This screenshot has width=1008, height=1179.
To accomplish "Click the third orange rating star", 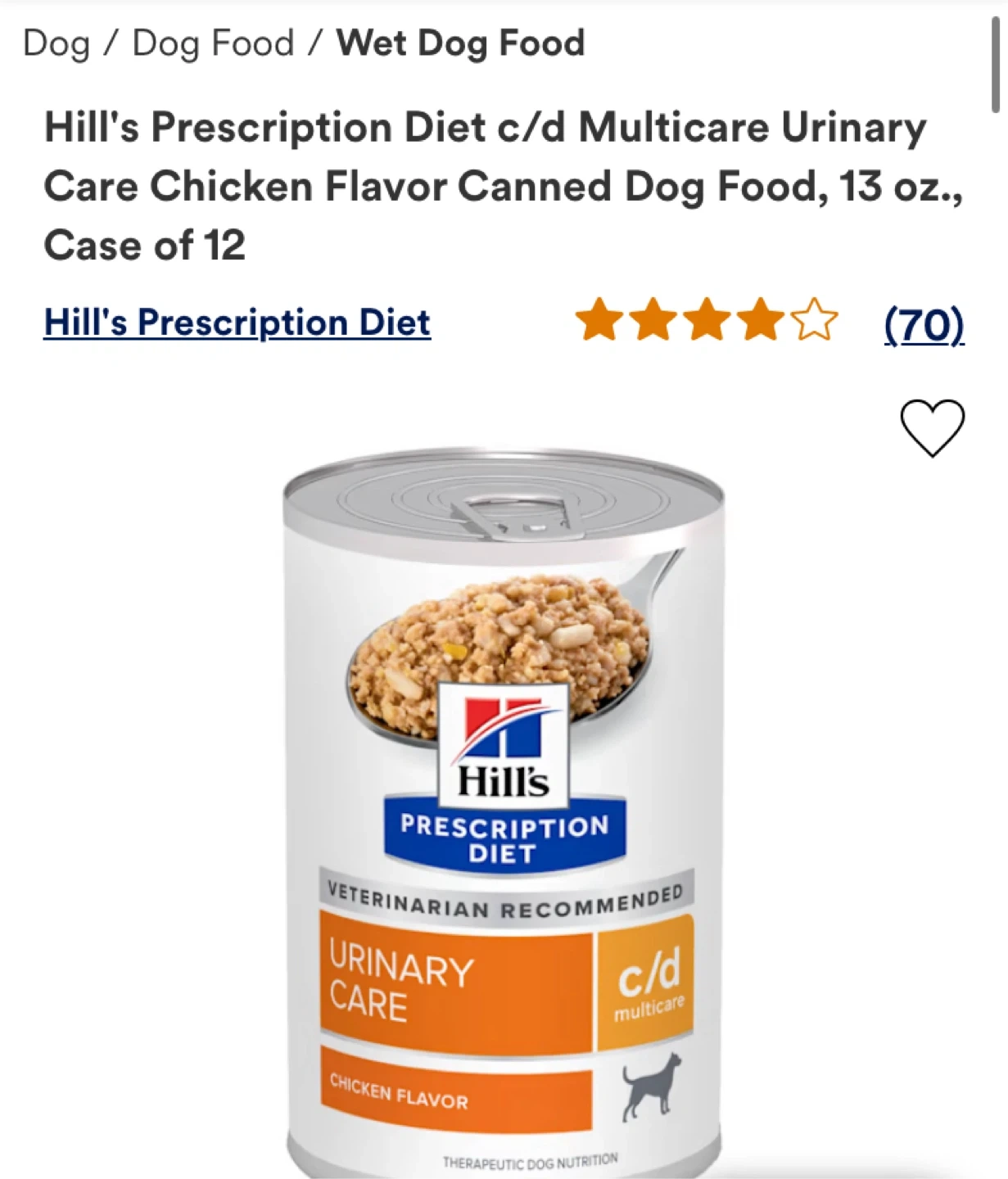I will coord(707,321).
